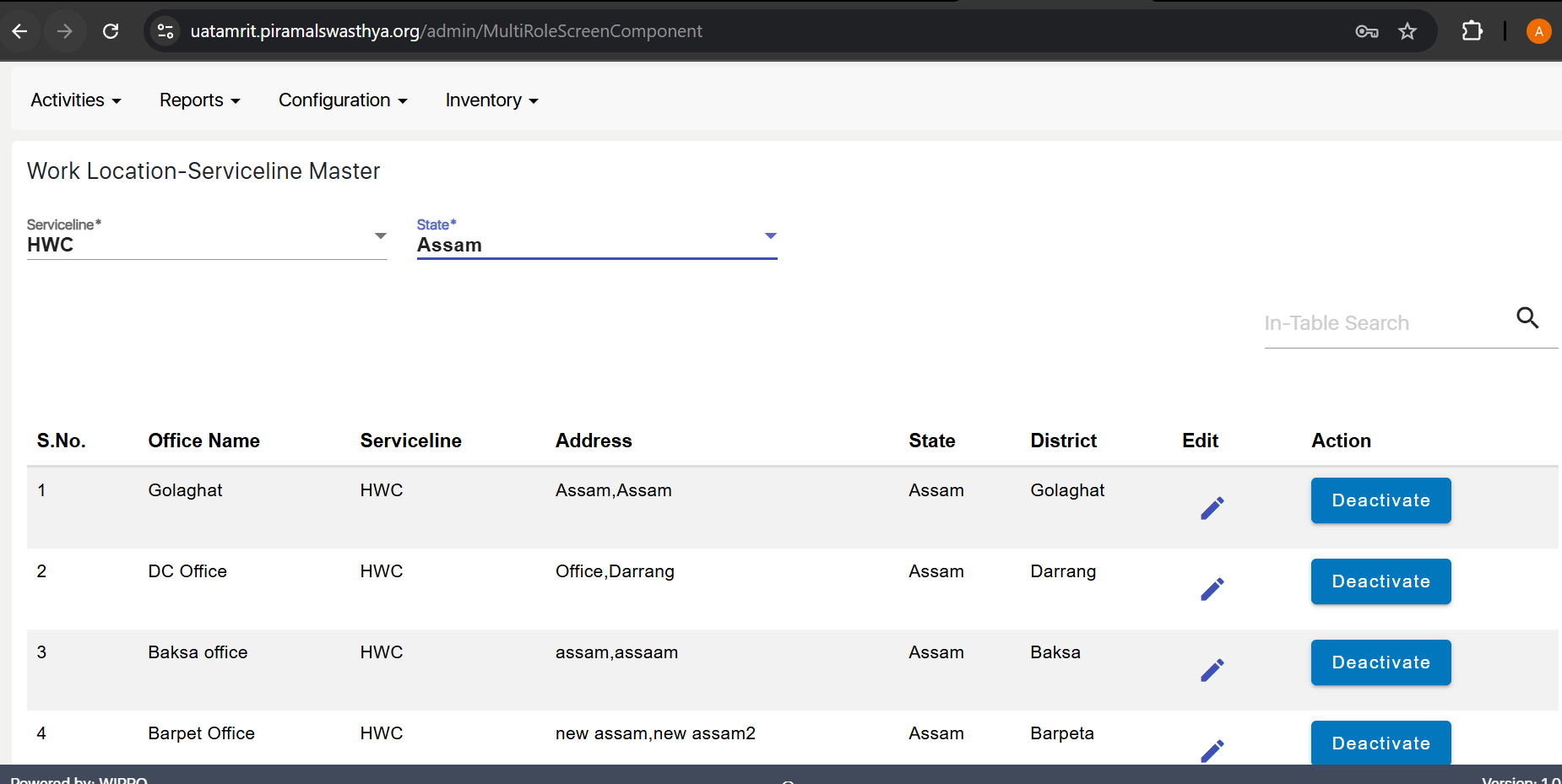Screen dimensions: 1562x784
Task: Deactivate the Golaghat office
Action: click(x=1380, y=500)
